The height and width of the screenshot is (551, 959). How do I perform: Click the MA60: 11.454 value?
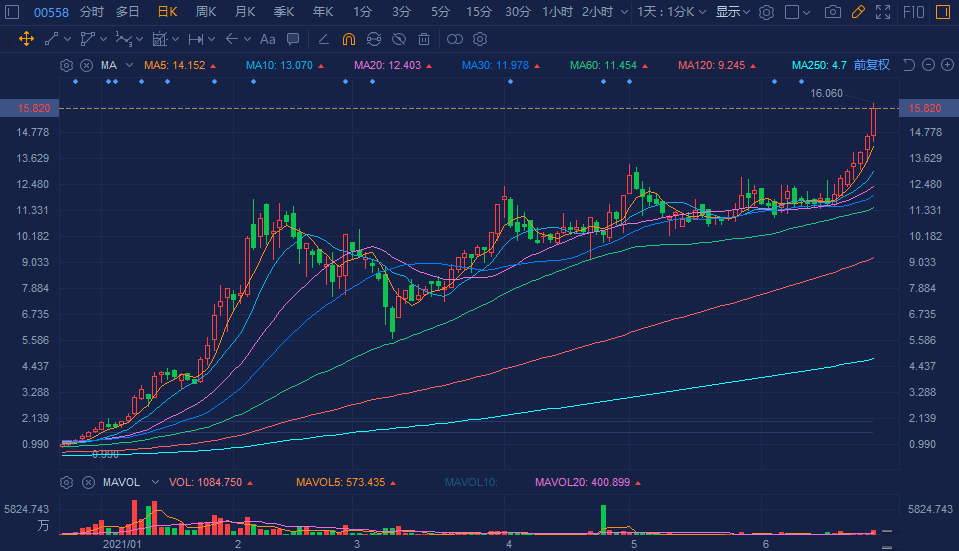[x=604, y=65]
